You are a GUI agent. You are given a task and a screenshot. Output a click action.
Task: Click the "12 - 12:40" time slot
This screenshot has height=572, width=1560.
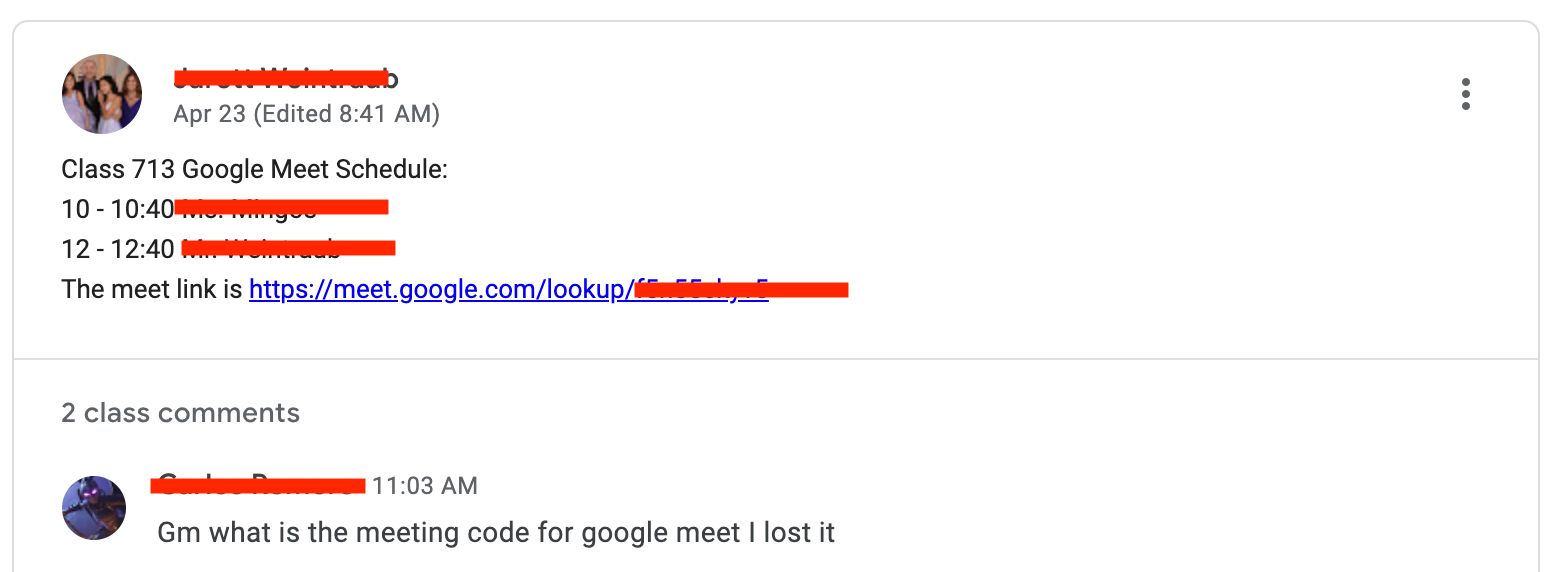(x=117, y=249)
